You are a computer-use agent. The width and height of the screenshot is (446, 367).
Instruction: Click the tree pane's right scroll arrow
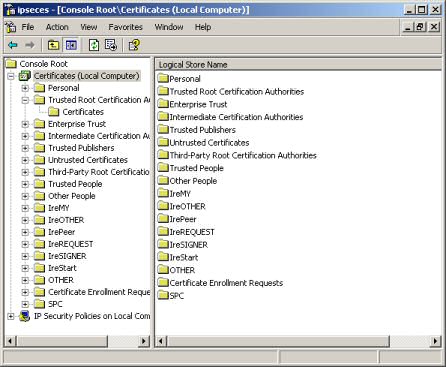click(x=144, y=341)
